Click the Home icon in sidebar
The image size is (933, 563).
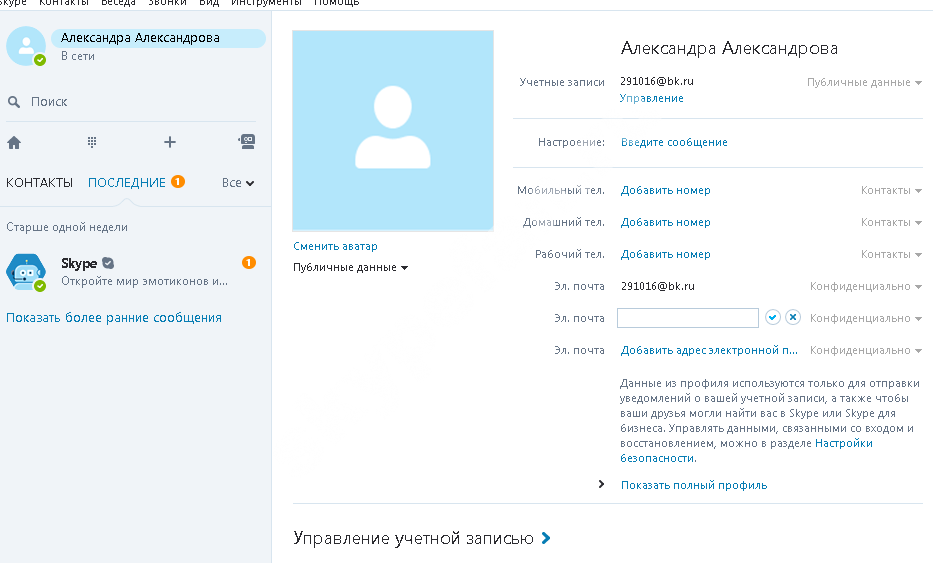click(14, 142)
